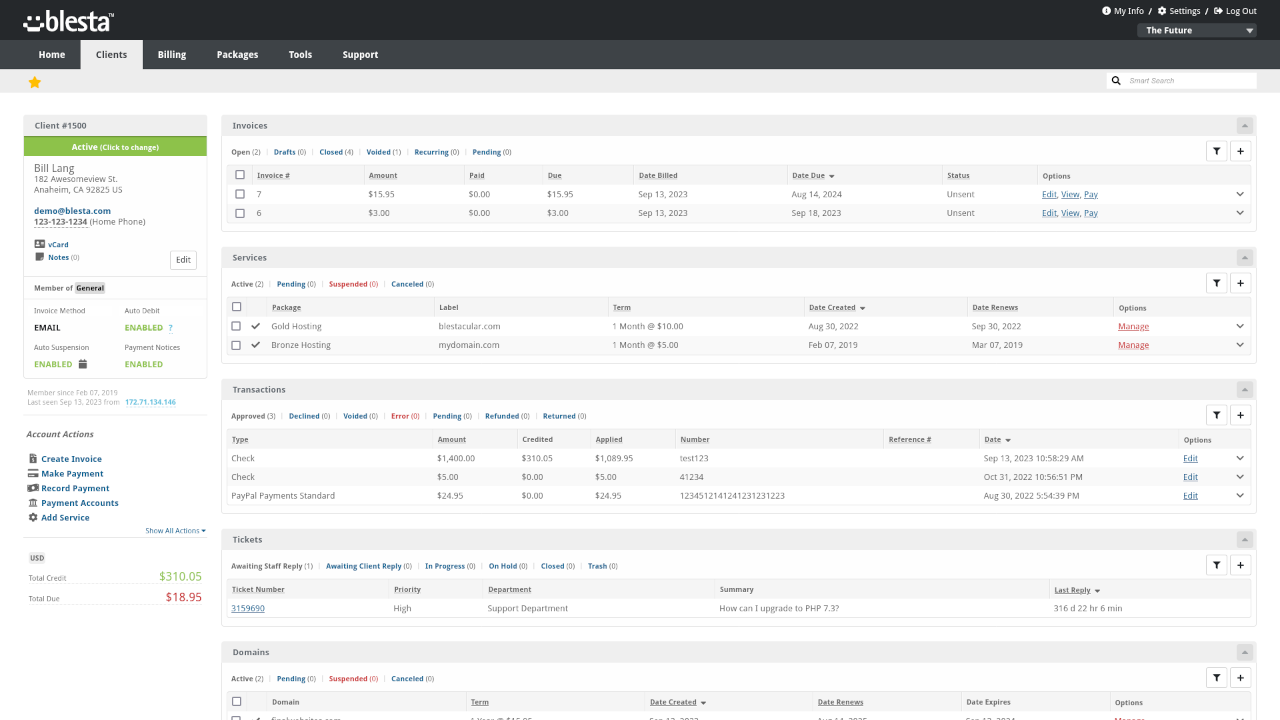Open The Future company dropdown
The width and height of the screenshot is (1280, 720).
click(x=1196, y=30)
